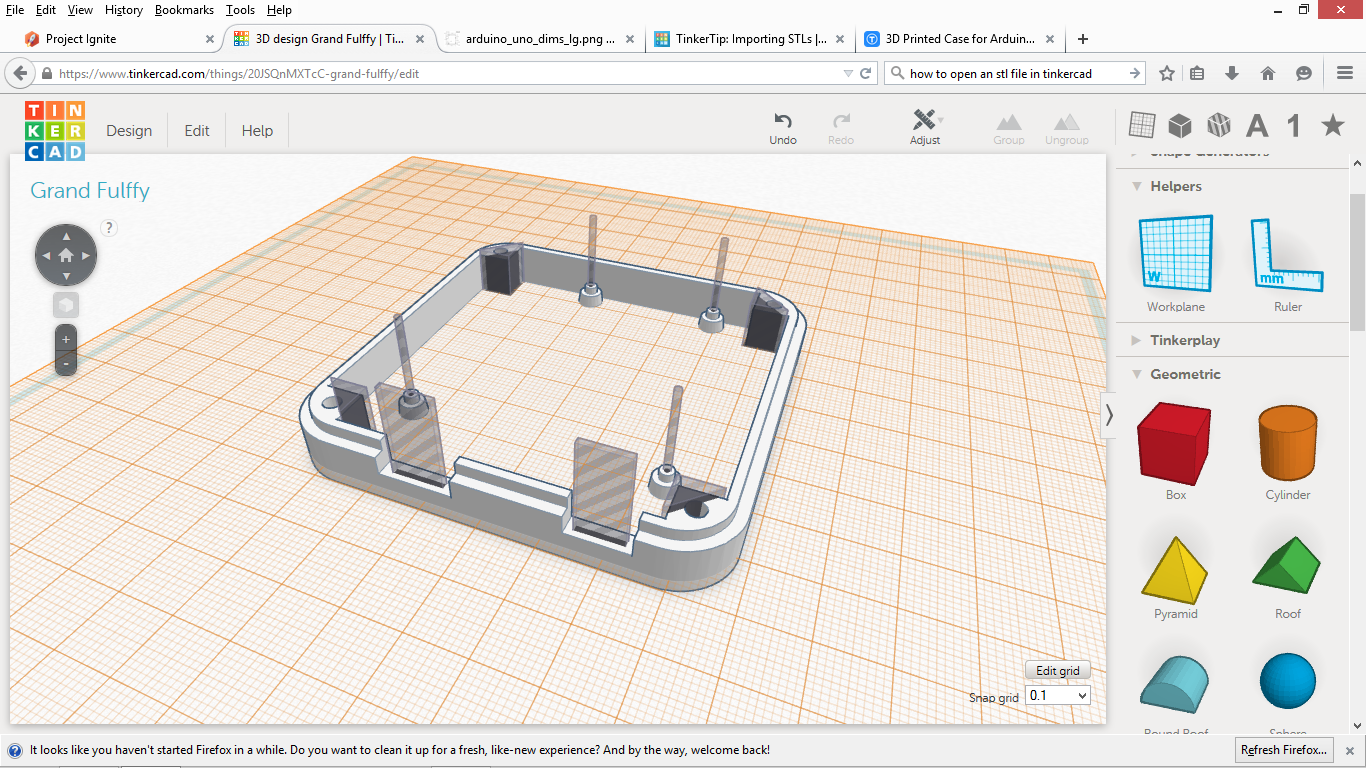Click the Edit grid button
The height and width of the screenshot is (768, 1366).
1057,671
